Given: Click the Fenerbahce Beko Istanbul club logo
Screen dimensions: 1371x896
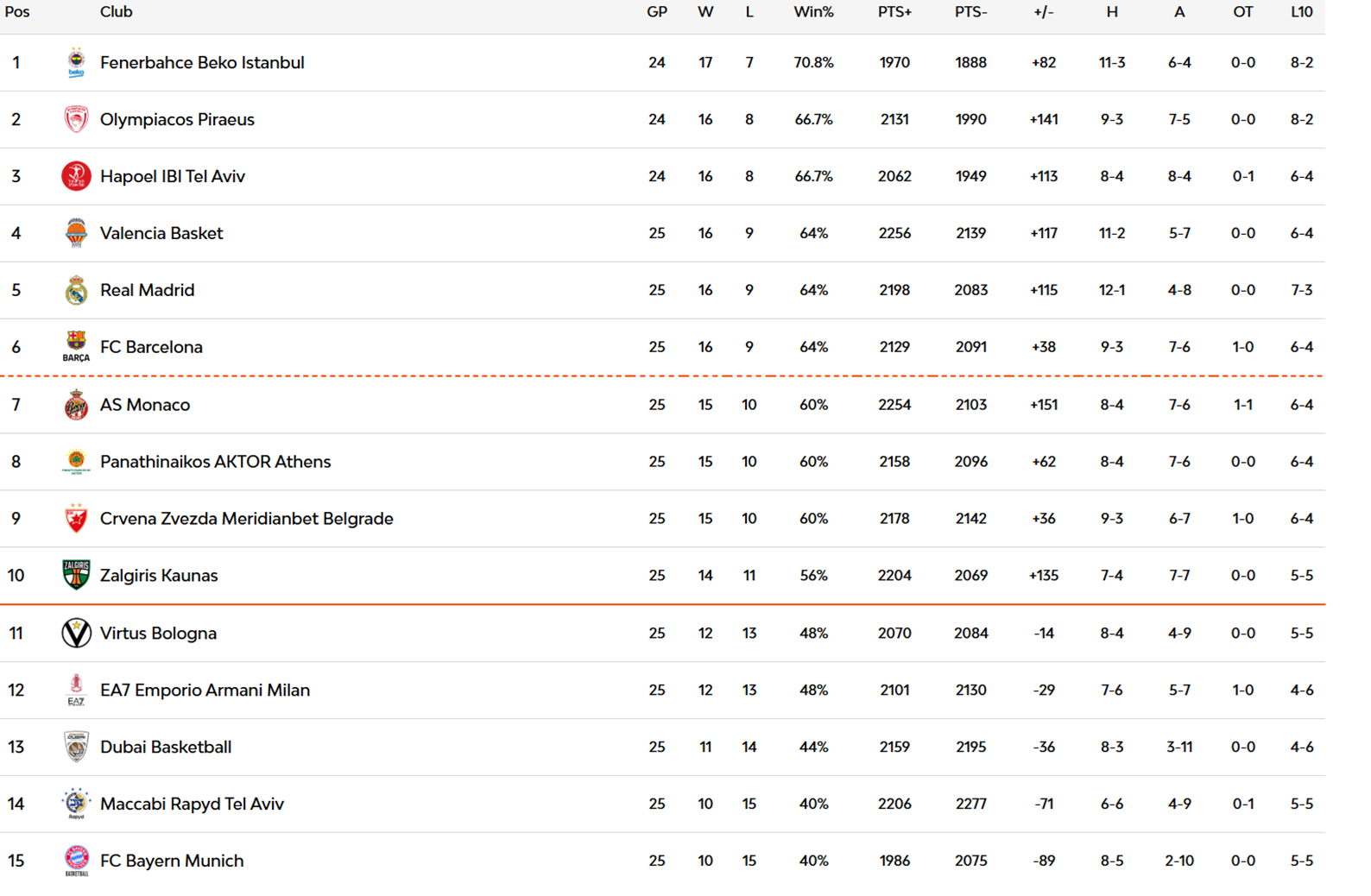Looking at the screenshot, I should click(76, 62).
